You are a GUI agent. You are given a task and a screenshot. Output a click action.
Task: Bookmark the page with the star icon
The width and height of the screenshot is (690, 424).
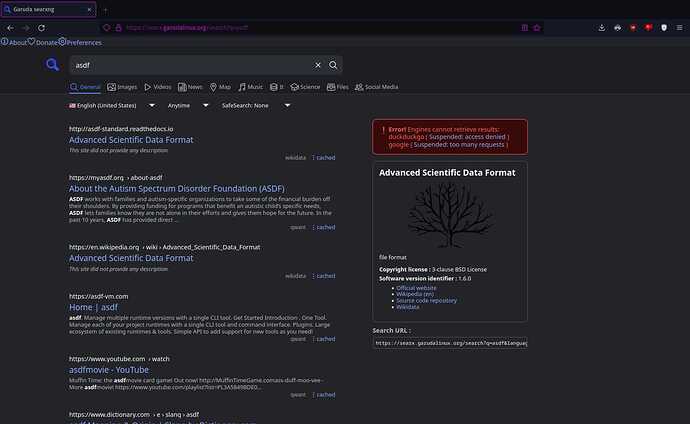tap(537, 28)
